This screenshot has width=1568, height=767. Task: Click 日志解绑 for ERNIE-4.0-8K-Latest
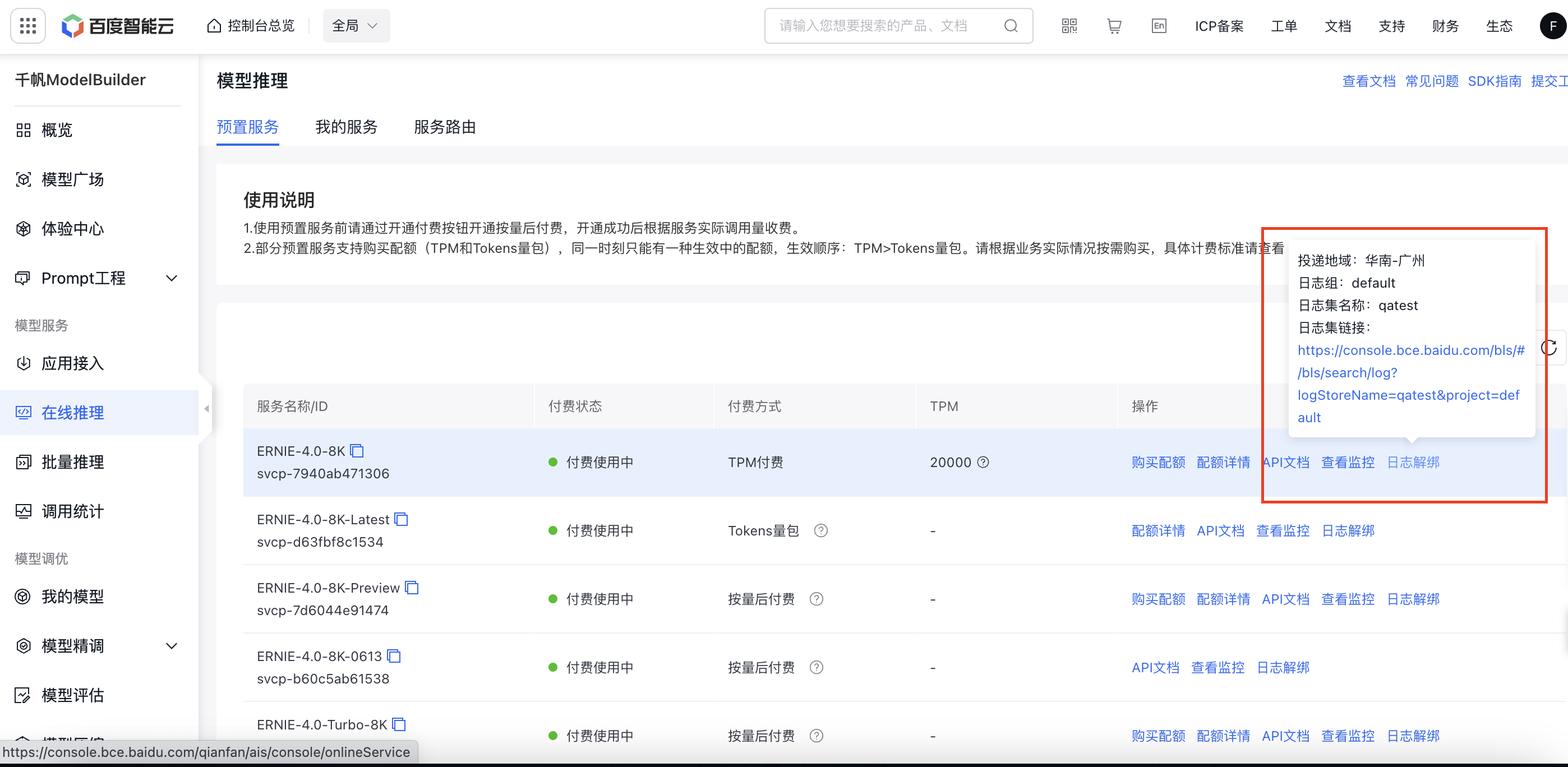point(1348,531)
